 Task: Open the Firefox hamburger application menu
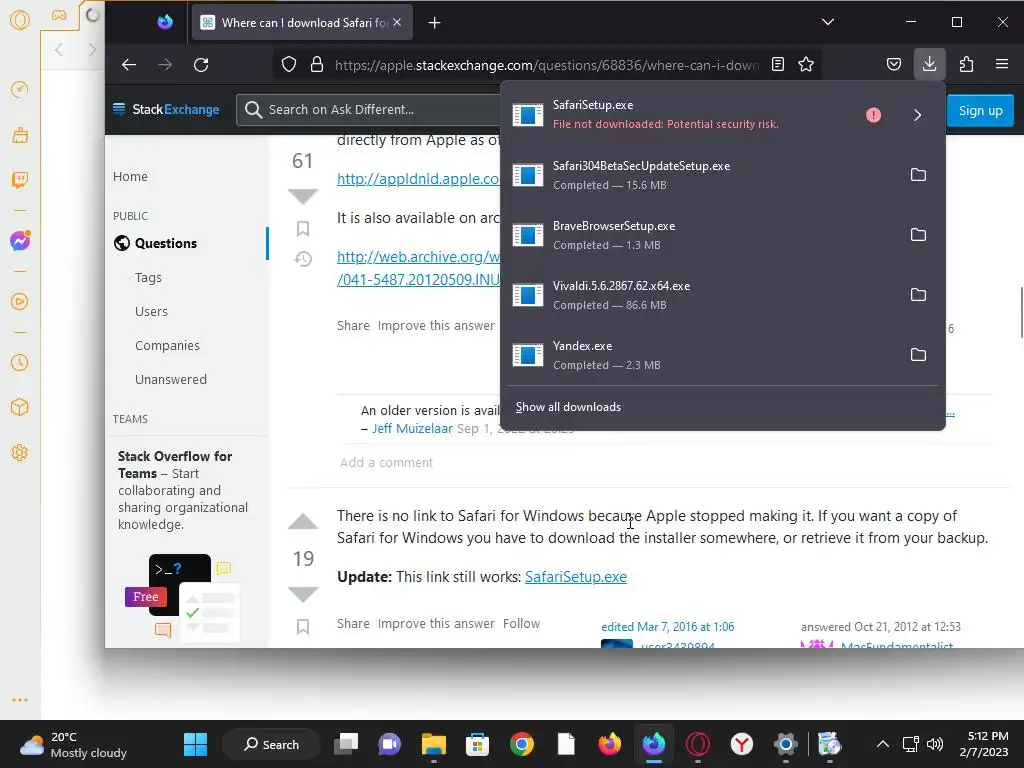click(1002, 65)
